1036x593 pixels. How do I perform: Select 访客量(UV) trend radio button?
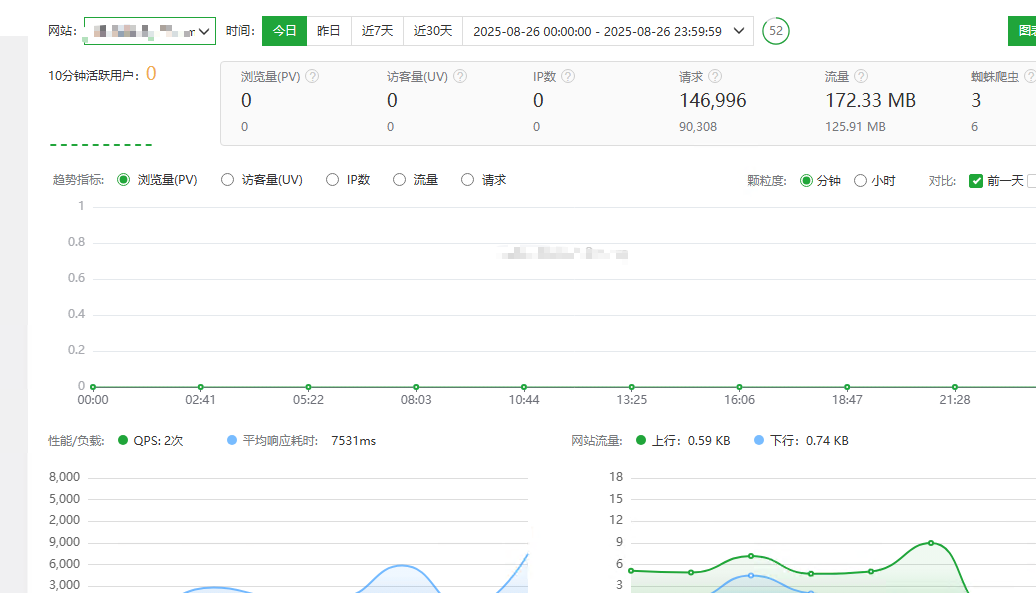click(227, 180)
